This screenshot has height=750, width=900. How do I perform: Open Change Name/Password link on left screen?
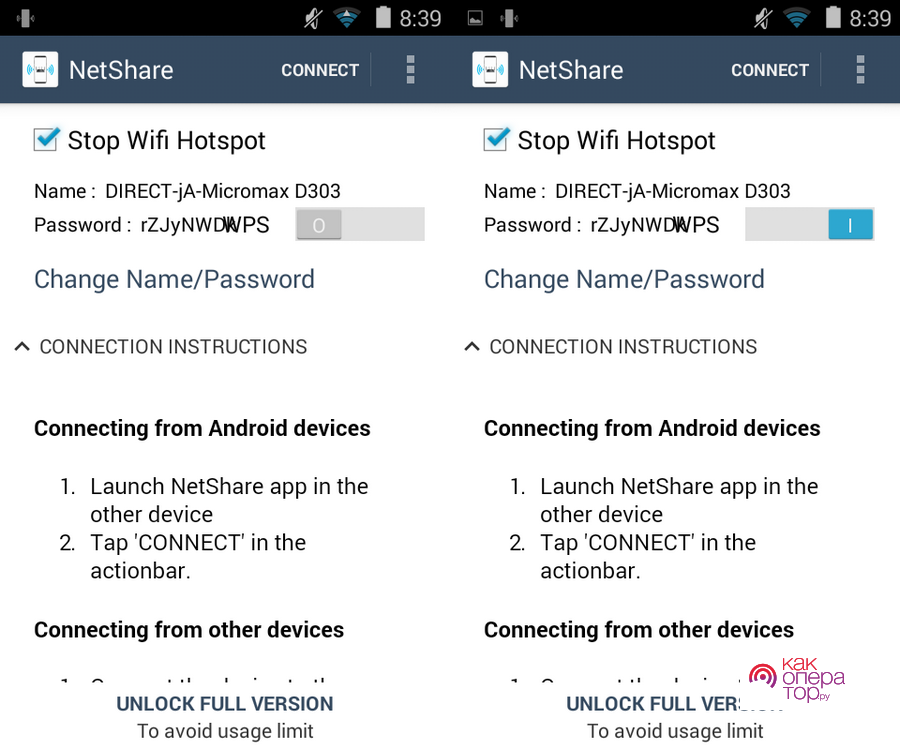(174, 279)
